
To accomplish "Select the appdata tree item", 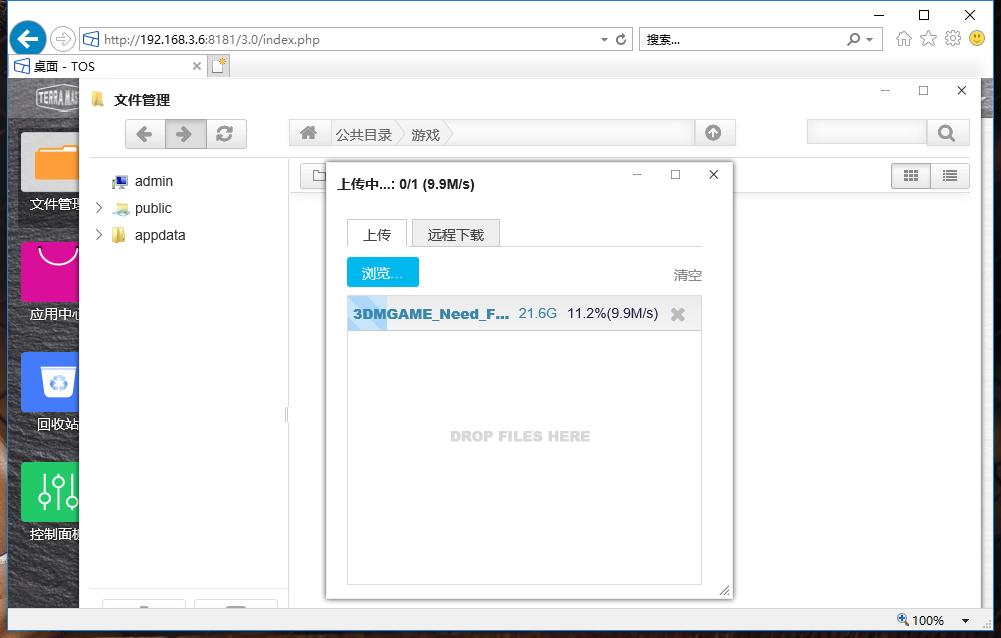I will 160,235.
